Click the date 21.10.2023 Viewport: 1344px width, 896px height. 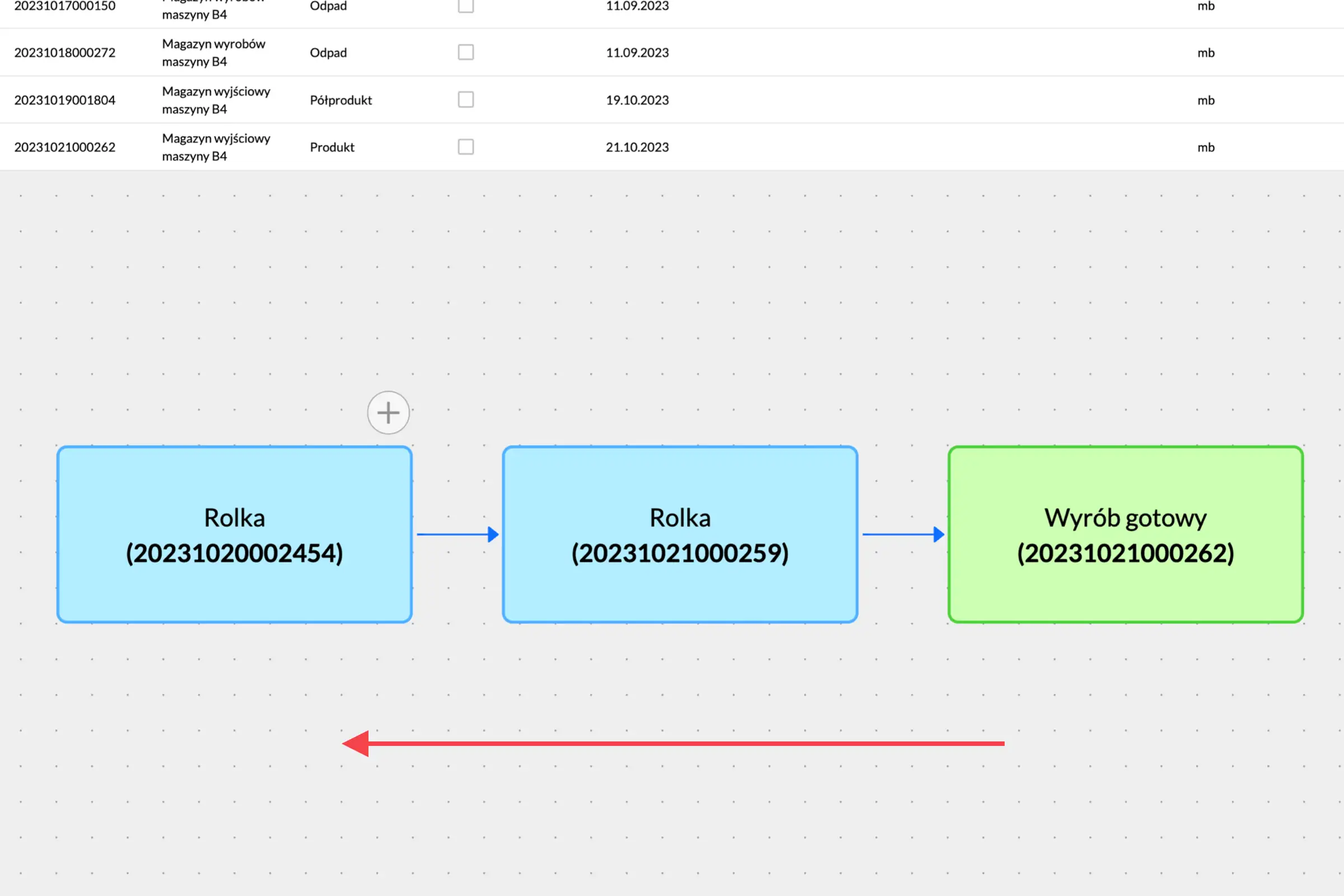pyautogui.click(x=637, y=147)
